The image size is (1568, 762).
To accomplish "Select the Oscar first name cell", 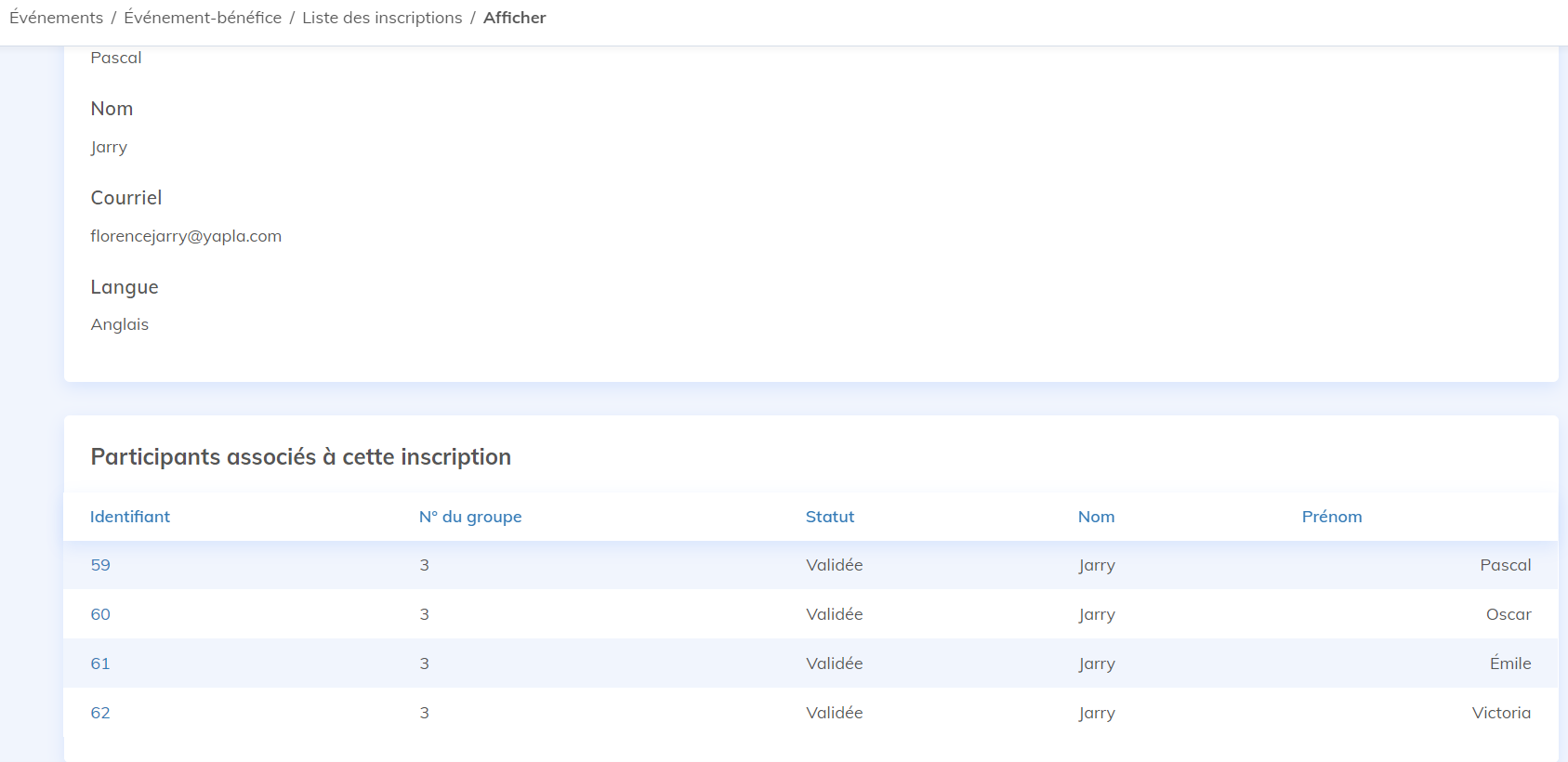I will point(1508,614).
